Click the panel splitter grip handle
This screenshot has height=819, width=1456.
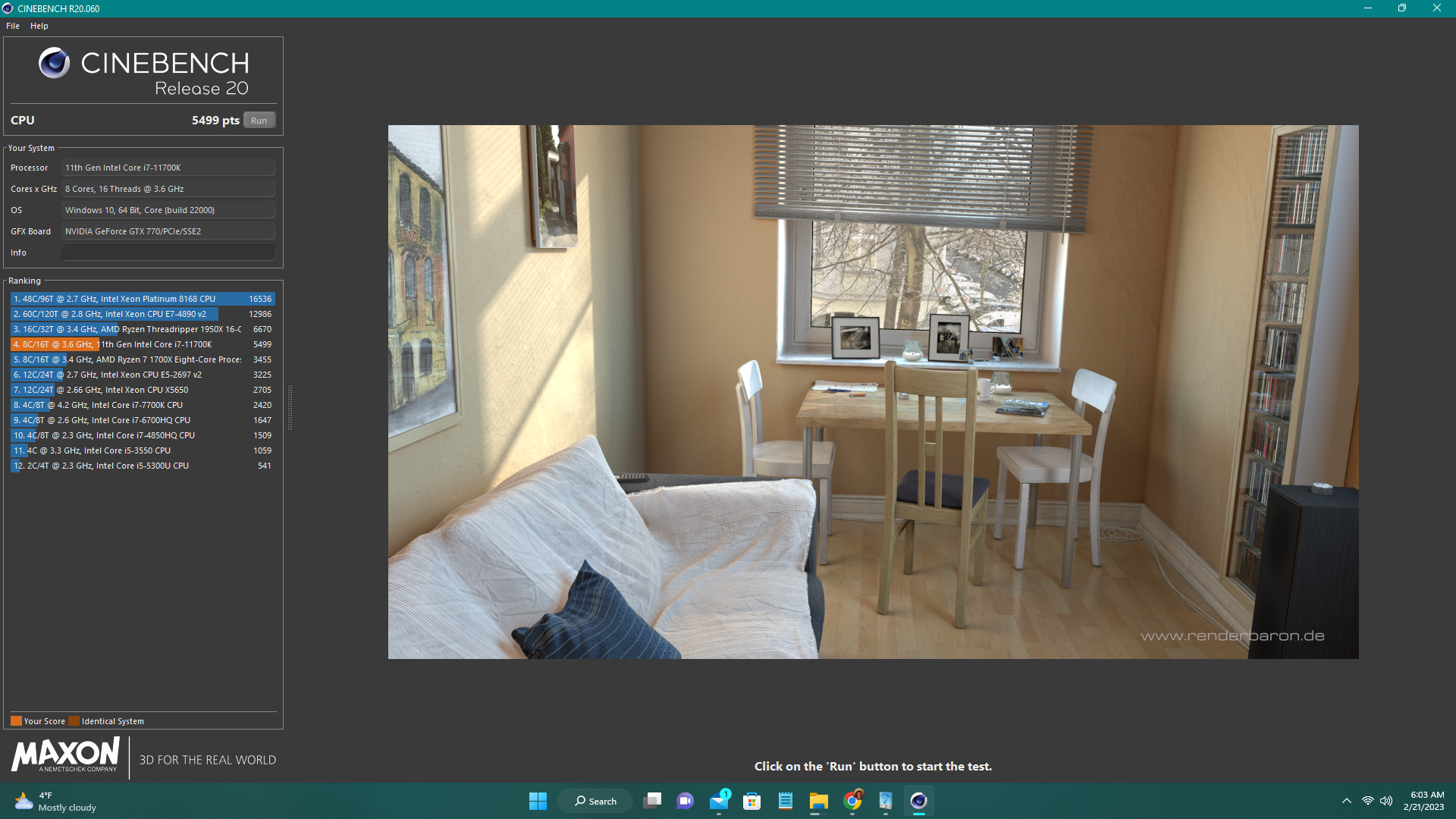click(x=290, y=407)
